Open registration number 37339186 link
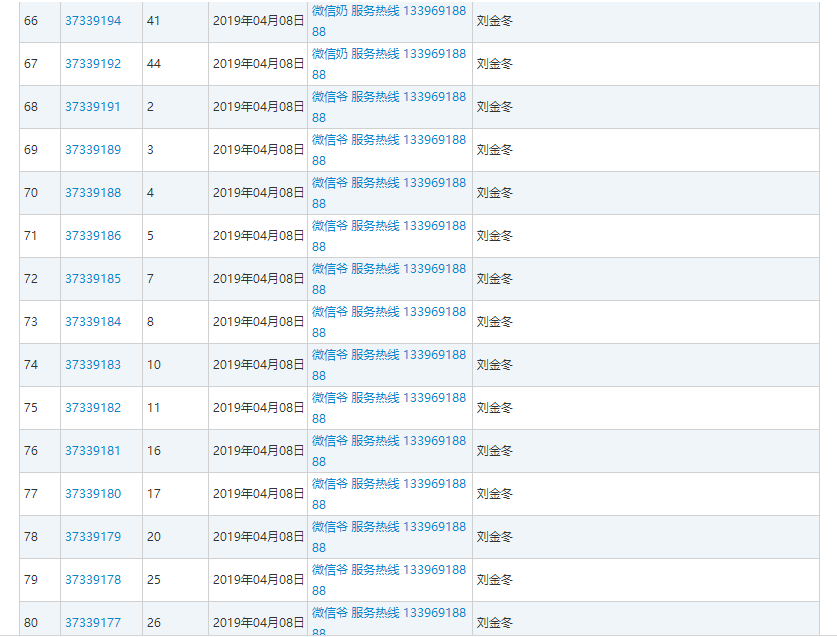The height and width of the screenshot is (637, 837). 93,235
